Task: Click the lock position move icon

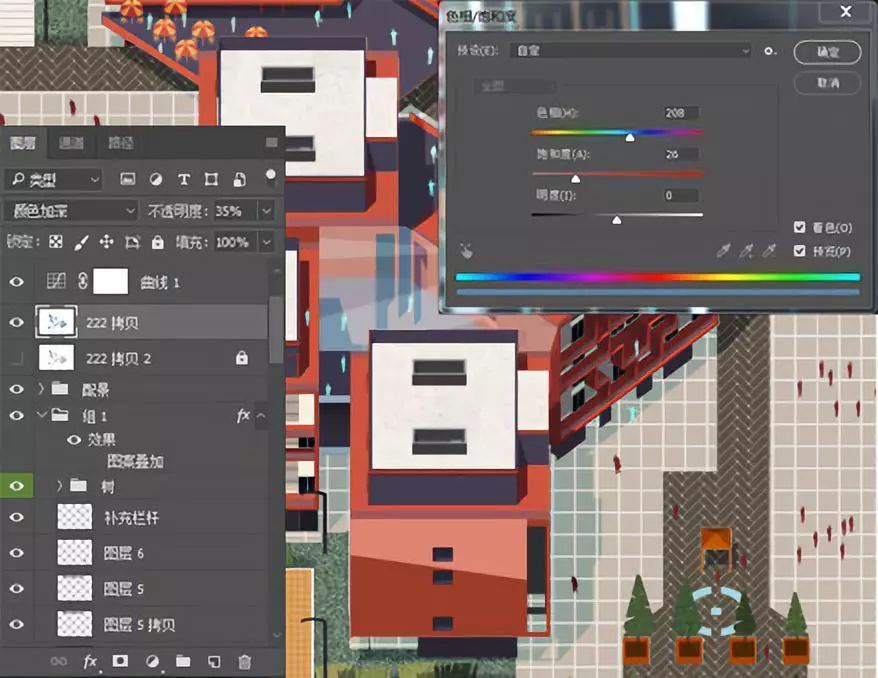Action: (107, 242)
